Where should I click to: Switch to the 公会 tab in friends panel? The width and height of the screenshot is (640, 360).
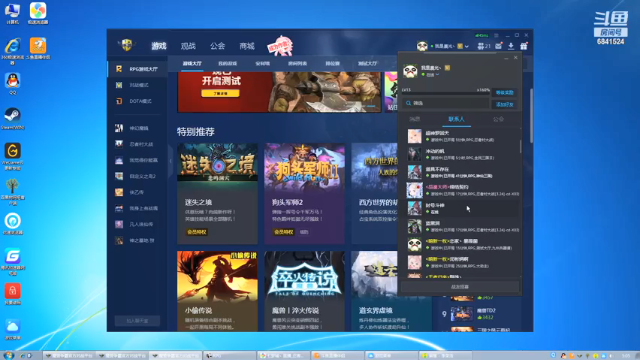click(498, 119)
